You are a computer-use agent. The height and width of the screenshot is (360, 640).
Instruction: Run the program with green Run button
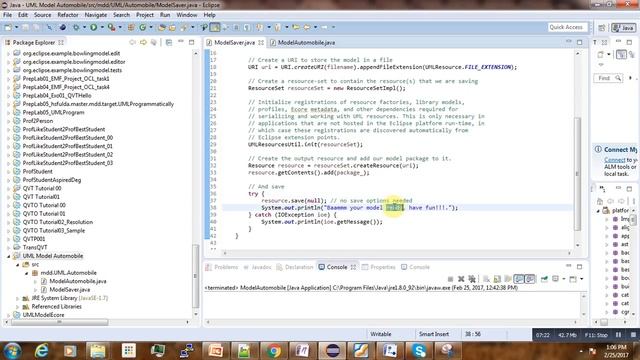pyautogui.click(x=93, y=27)
